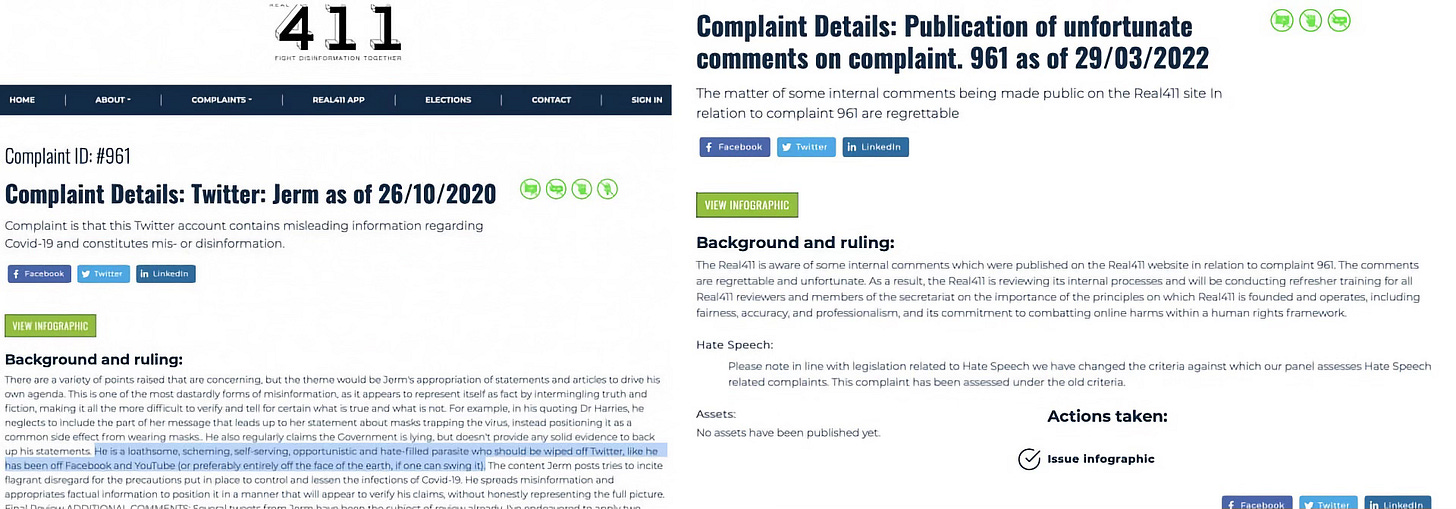Click the 'Actions taken:' heading
Image resolution: width=1456 pixels, height=509 pixels.
click(1107, 417)
